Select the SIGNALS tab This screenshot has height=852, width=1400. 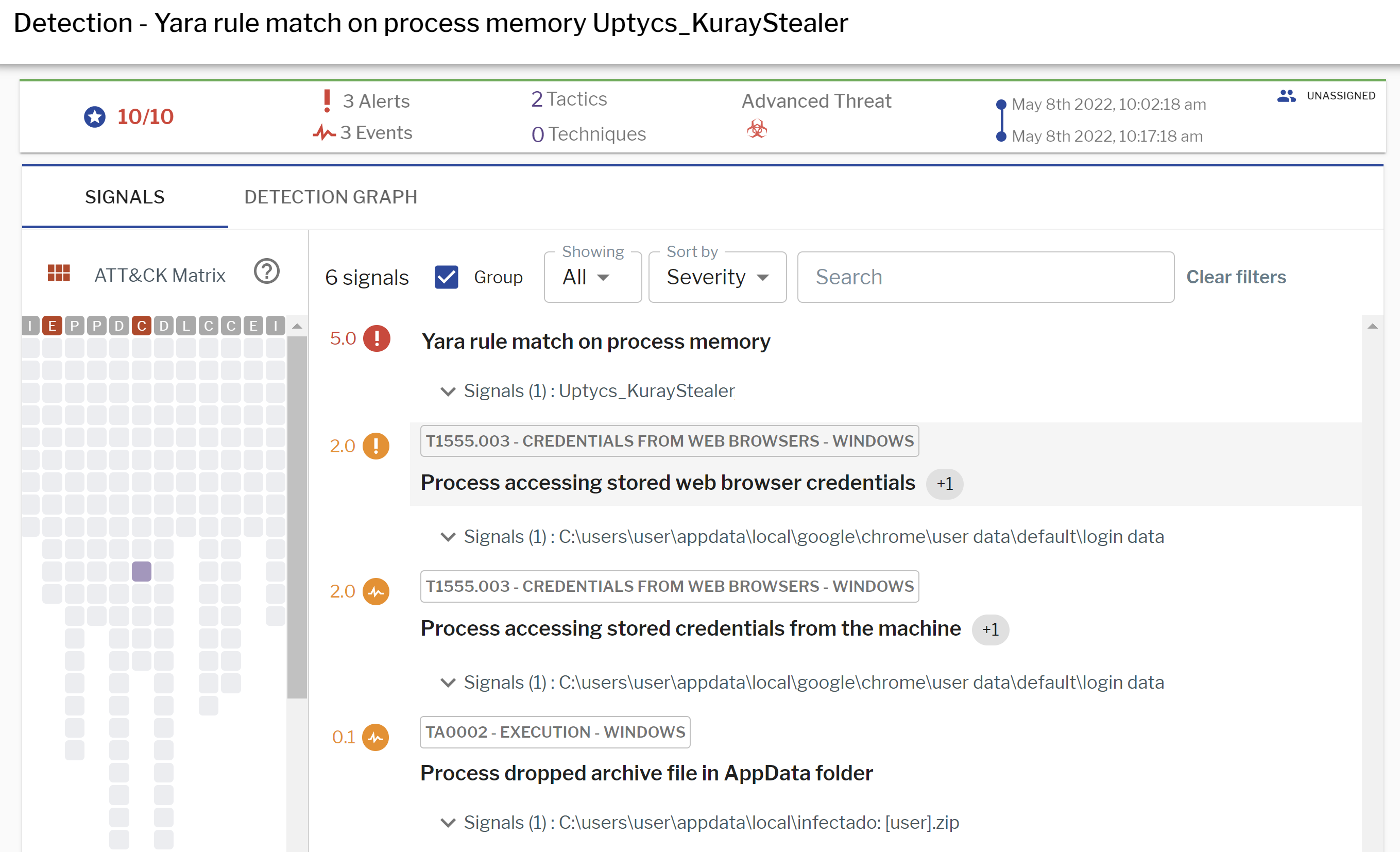pyautogui.click(x=125, y=197)
